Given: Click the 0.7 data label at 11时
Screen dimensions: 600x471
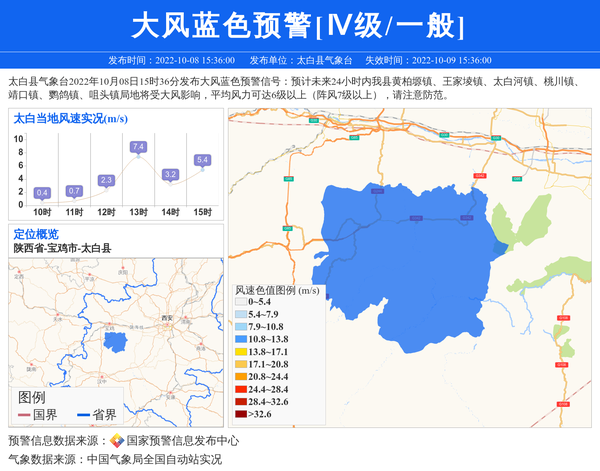Looking at the screenshot, I should (74, 190).
